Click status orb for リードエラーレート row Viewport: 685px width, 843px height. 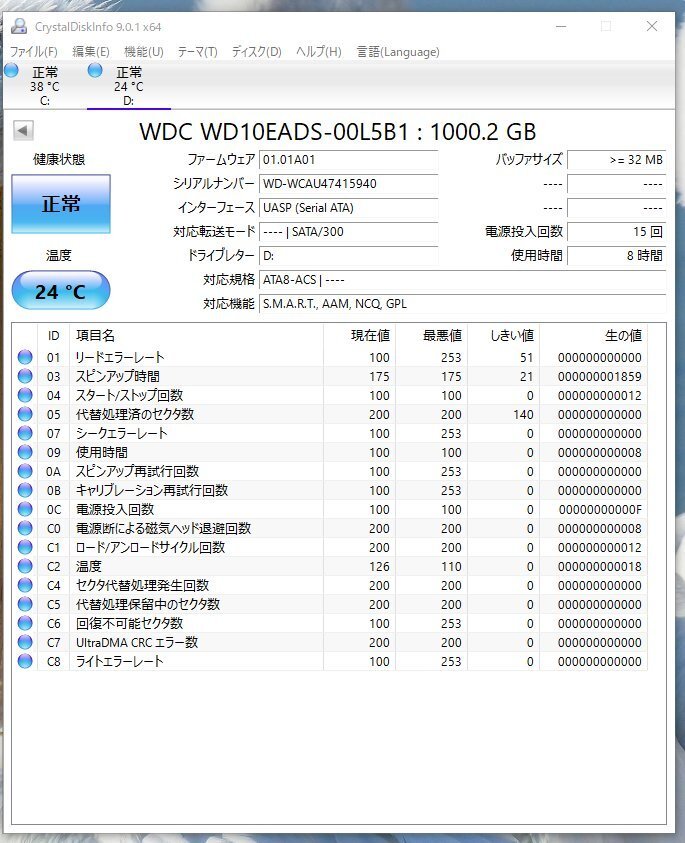click(25, 357)
